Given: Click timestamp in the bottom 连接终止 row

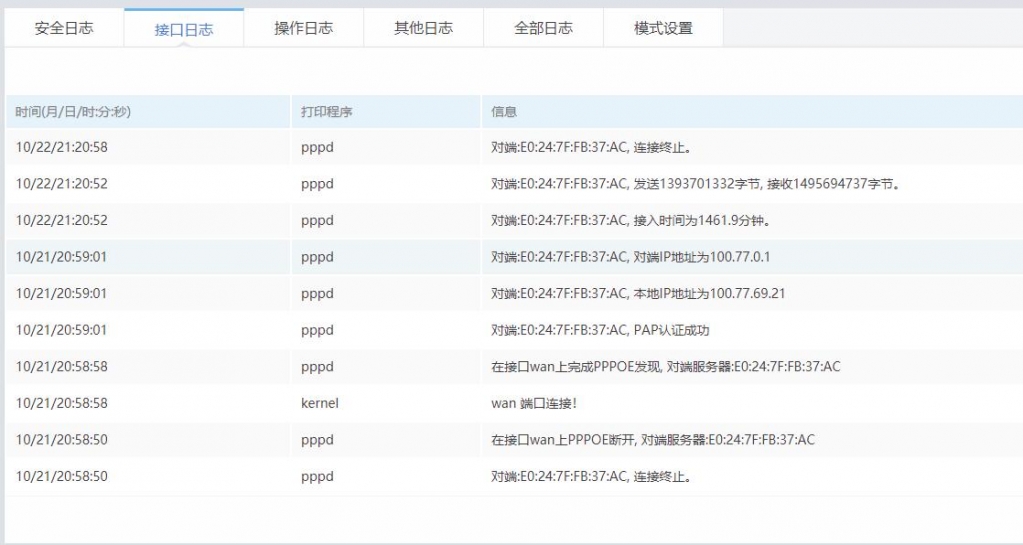Looking at the screenshot, I should click(x=61, y=476).
